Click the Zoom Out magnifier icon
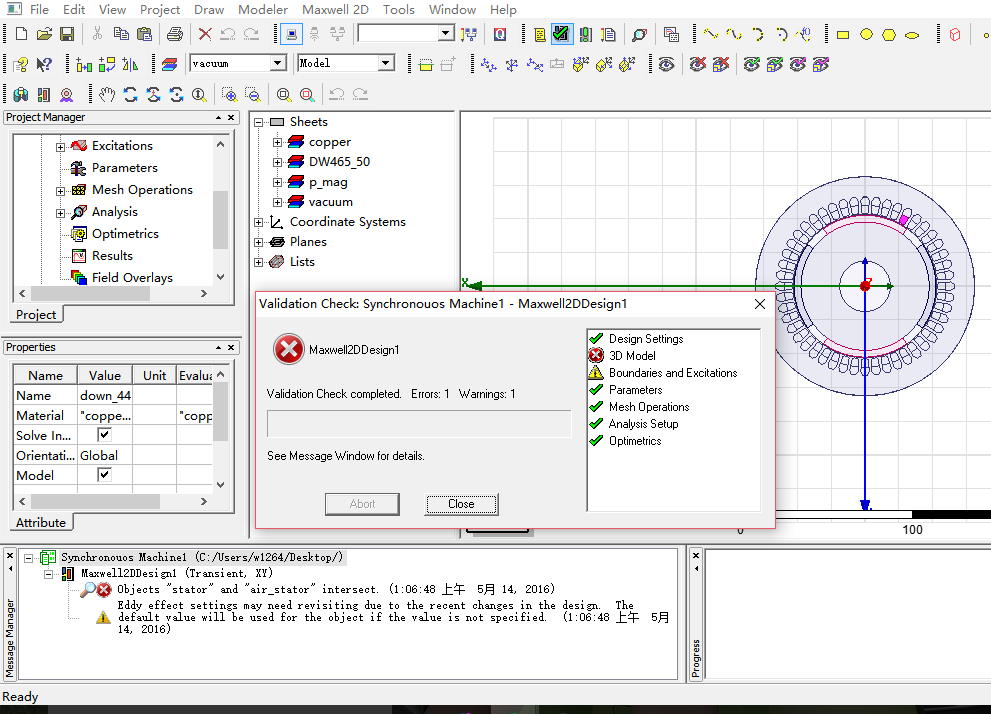 click(253, 94)
